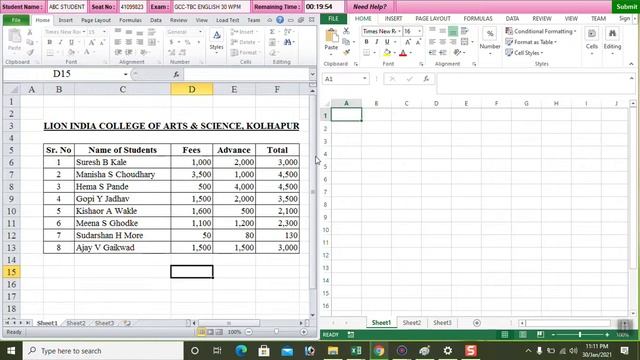Select cell A1 in the right worksheet
This screenshot has width=640, height=360.
click(346, 115)
